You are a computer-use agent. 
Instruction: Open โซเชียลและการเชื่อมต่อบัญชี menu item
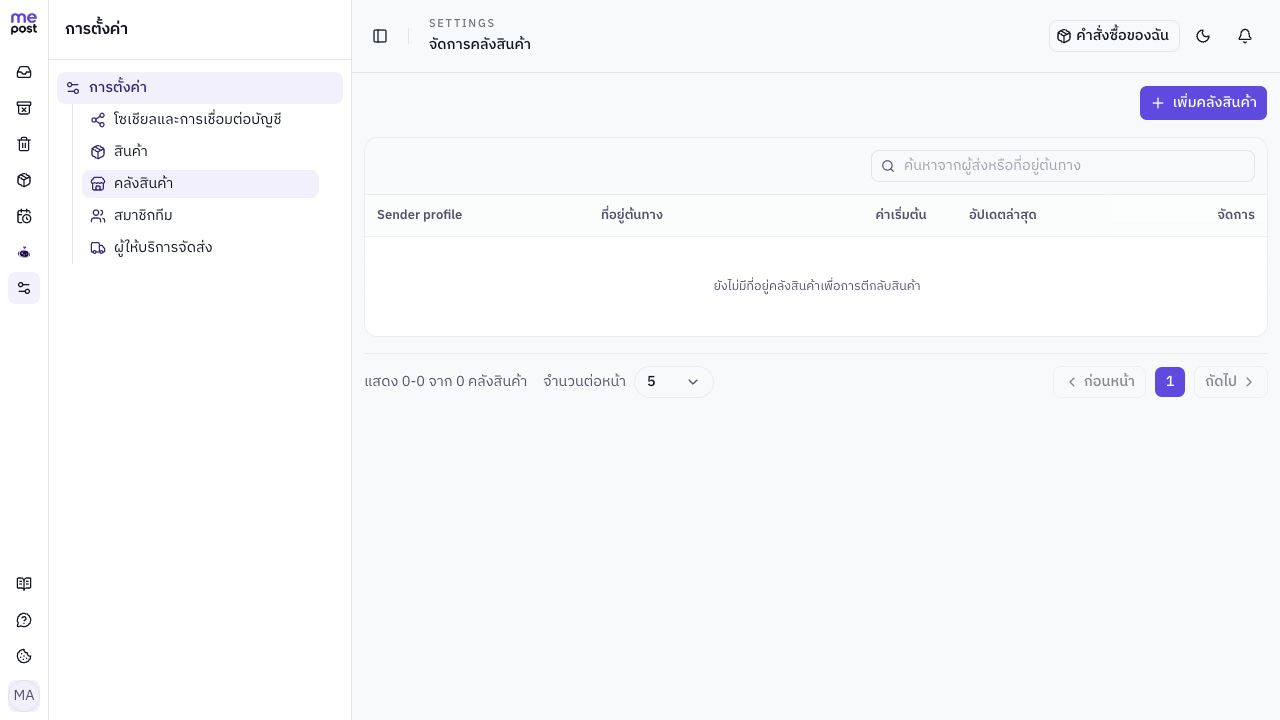pos(200,120)
